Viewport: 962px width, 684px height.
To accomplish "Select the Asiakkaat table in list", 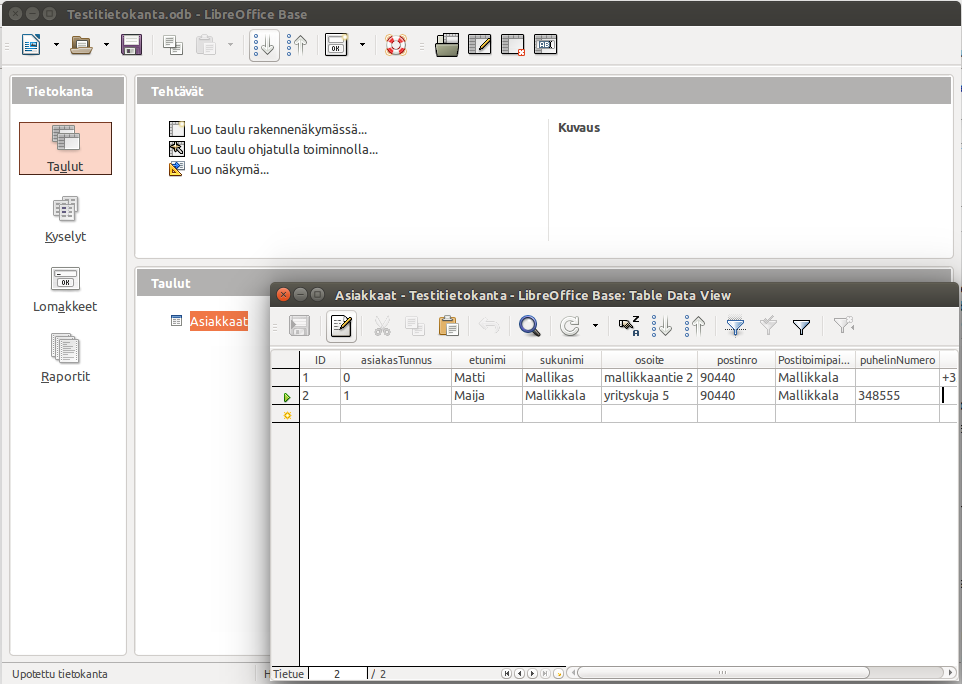I will pos(218,322).
